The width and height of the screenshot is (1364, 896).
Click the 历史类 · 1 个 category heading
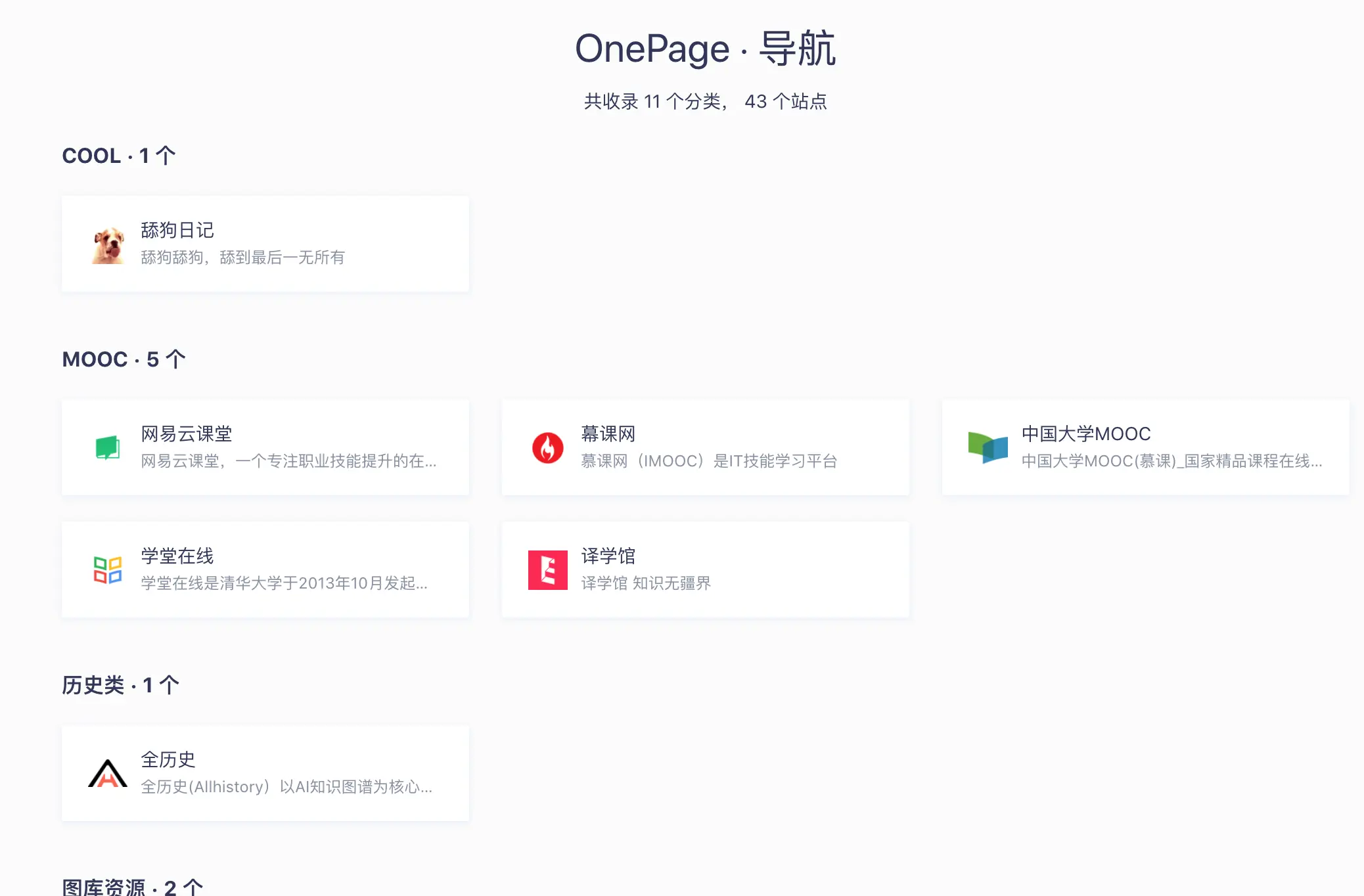coord(121,686)
